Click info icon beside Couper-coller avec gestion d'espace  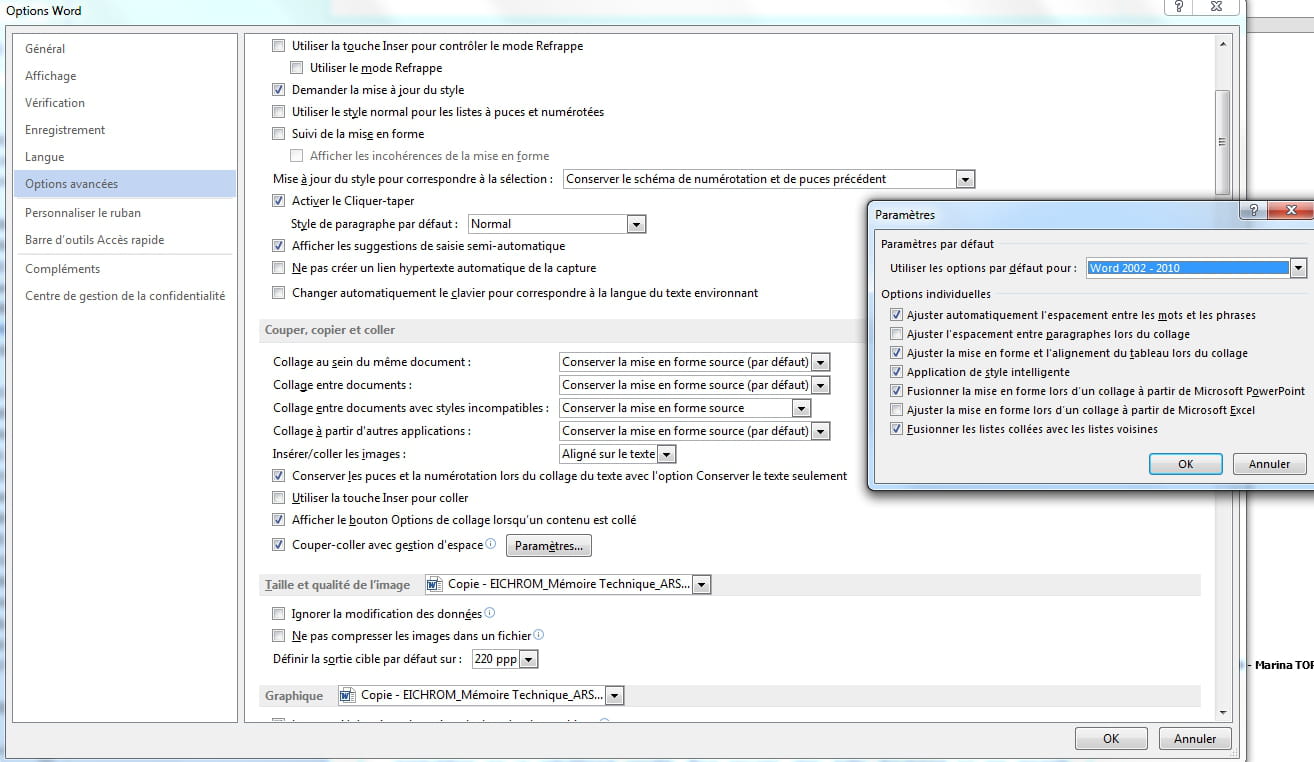[491, 544]
